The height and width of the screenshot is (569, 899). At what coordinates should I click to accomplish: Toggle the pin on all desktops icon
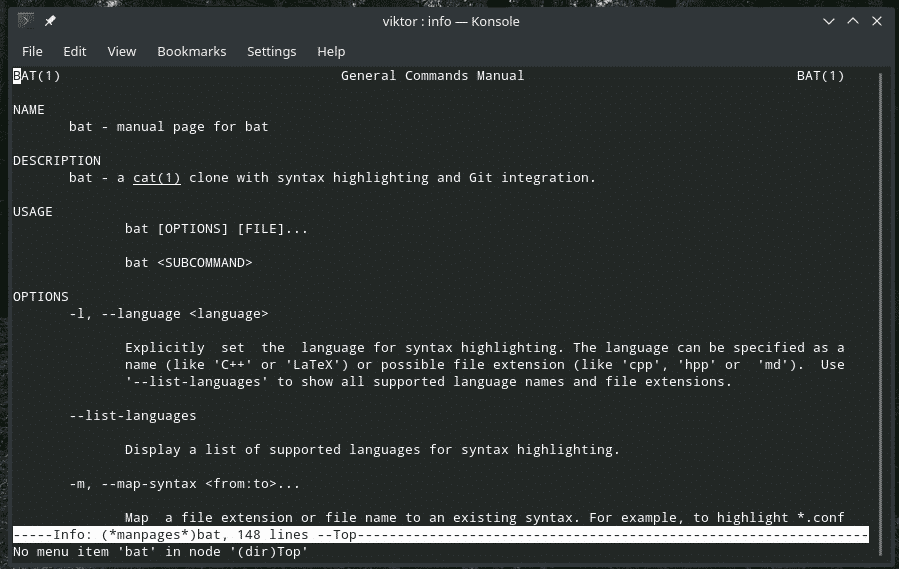click(x=50, y=21)
